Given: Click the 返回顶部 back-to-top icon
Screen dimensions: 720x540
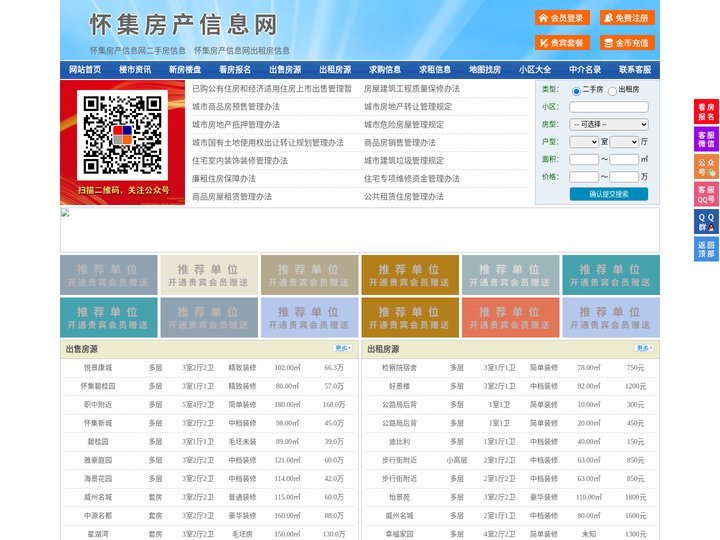Looking at the screenshot, I should pyautogui.click(x=706, y=249).
